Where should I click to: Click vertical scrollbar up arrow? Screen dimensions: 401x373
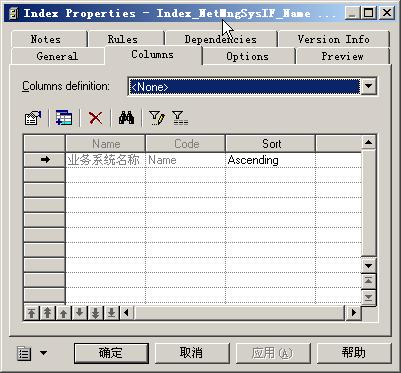(368, 143)
